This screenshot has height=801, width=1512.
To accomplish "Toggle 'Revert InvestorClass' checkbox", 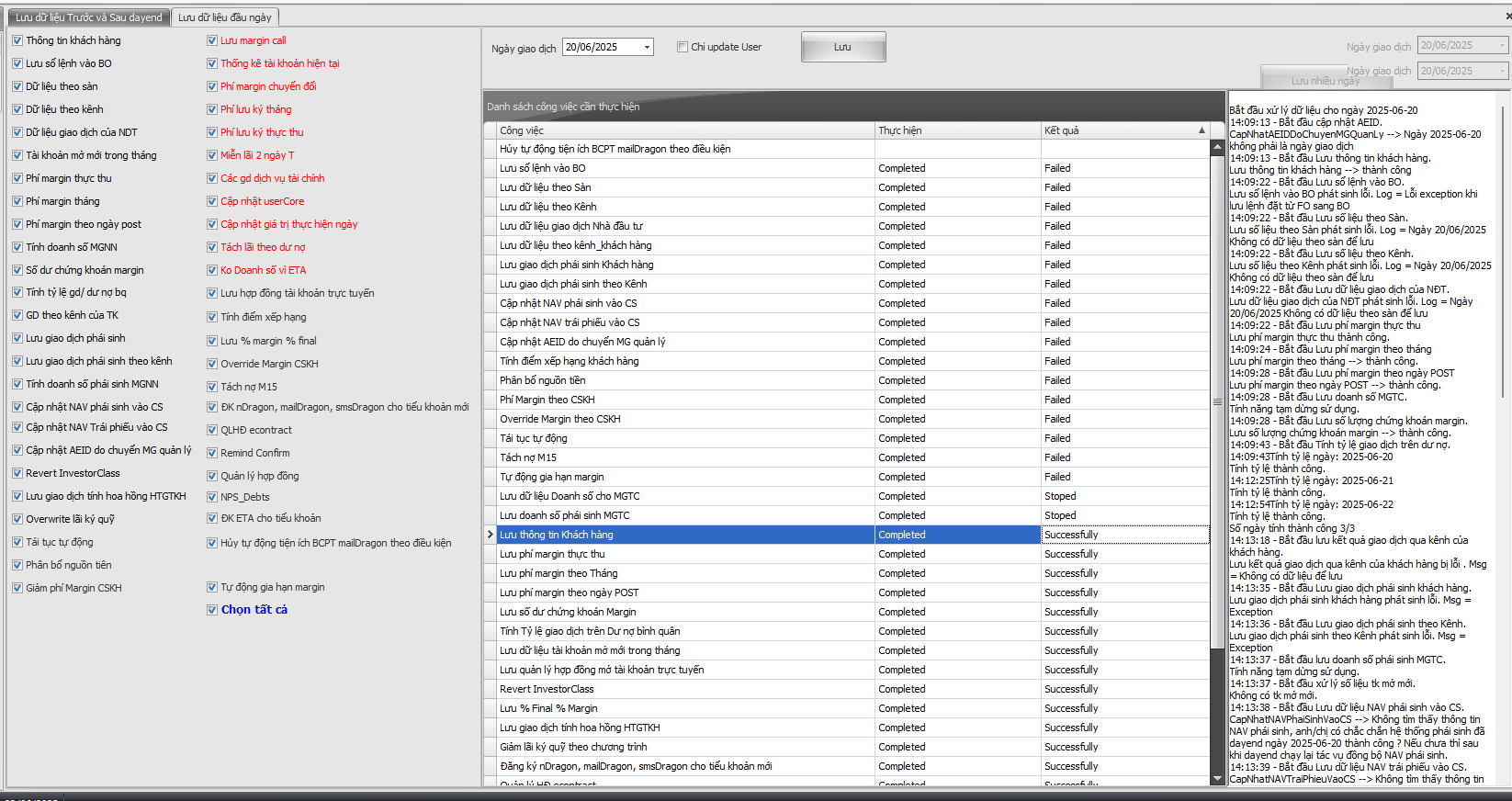I will pyautogui.click(x=17, y=473).
